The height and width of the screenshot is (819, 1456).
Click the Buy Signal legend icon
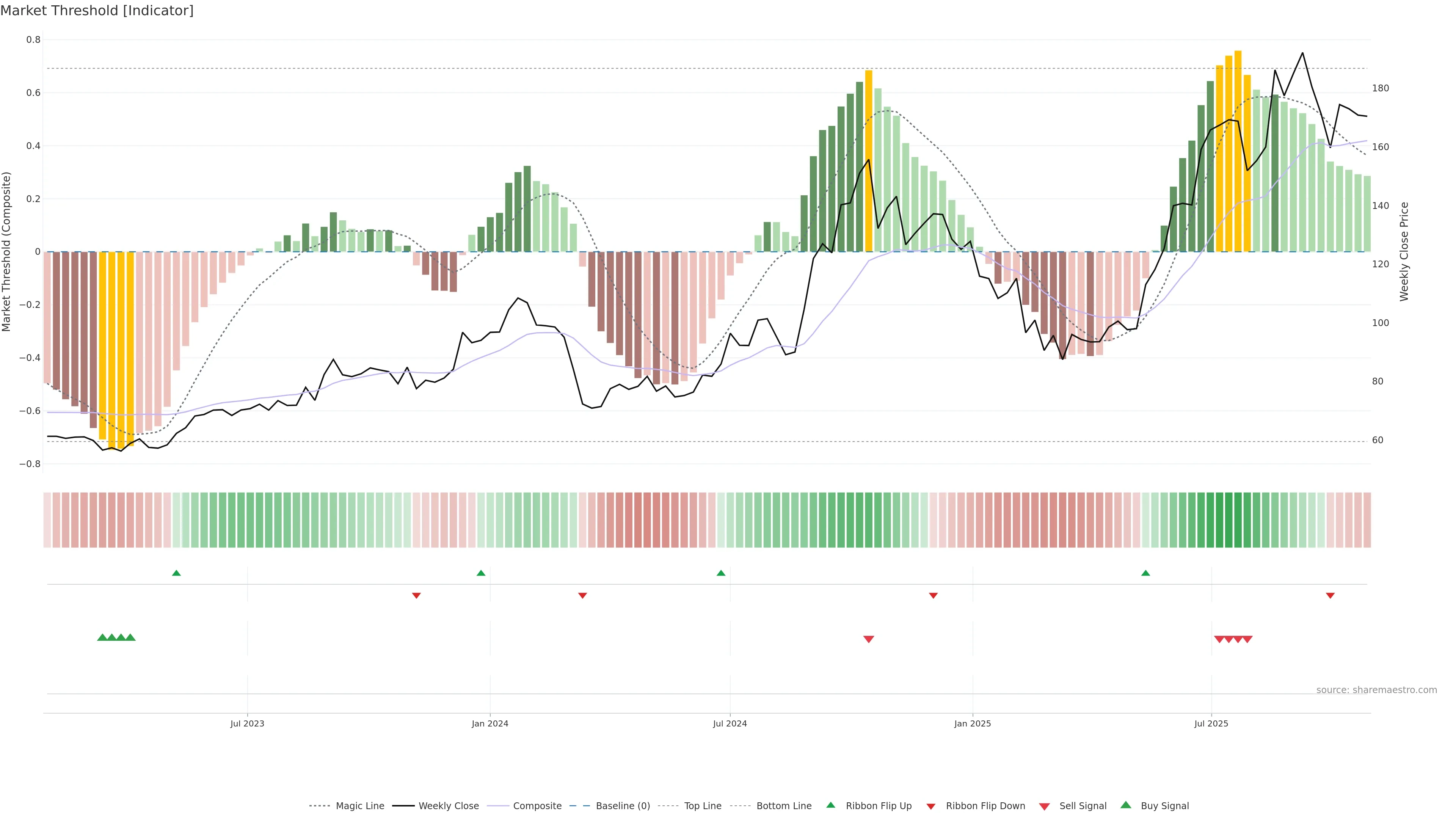1126,805
